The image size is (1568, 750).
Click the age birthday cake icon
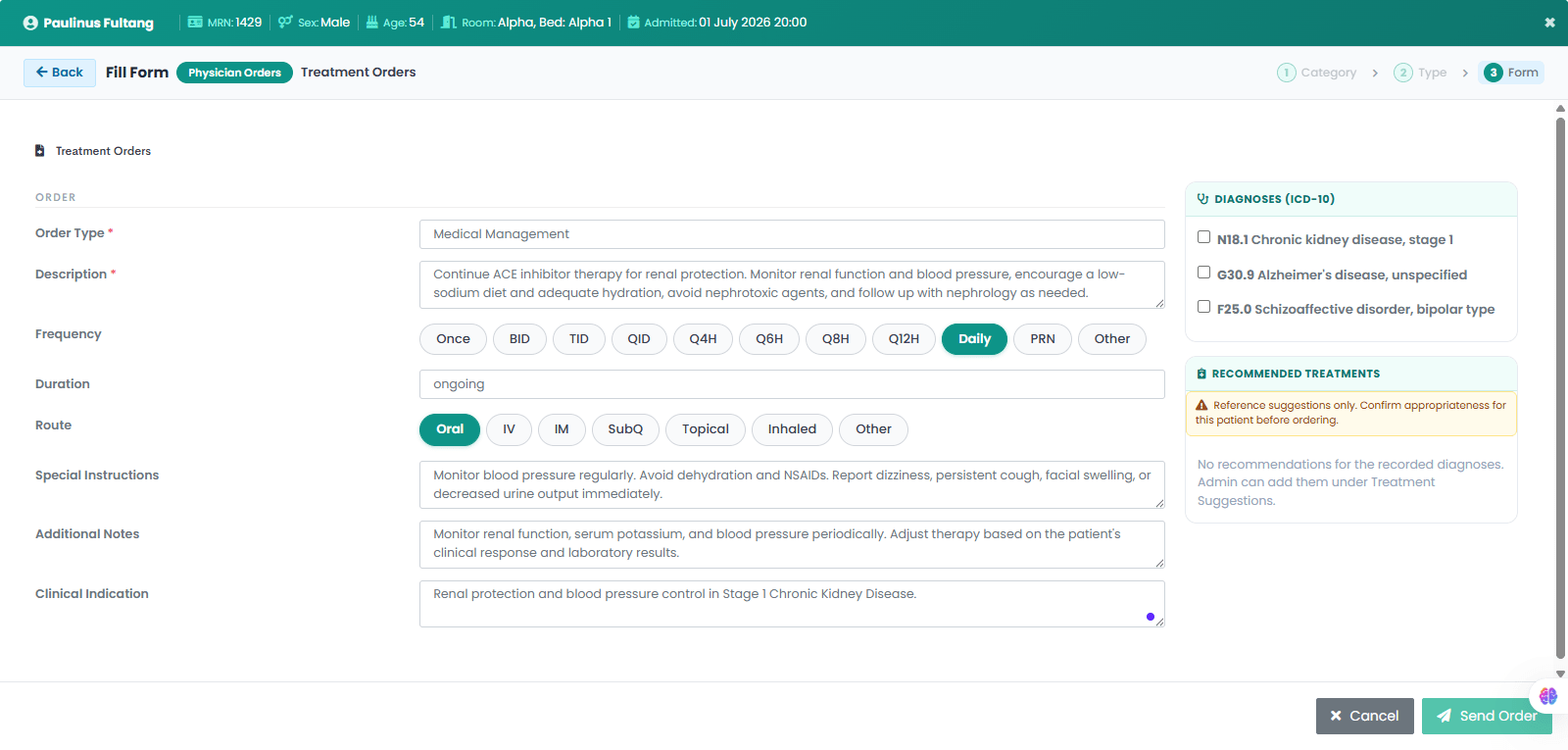(x=372, y=22)
